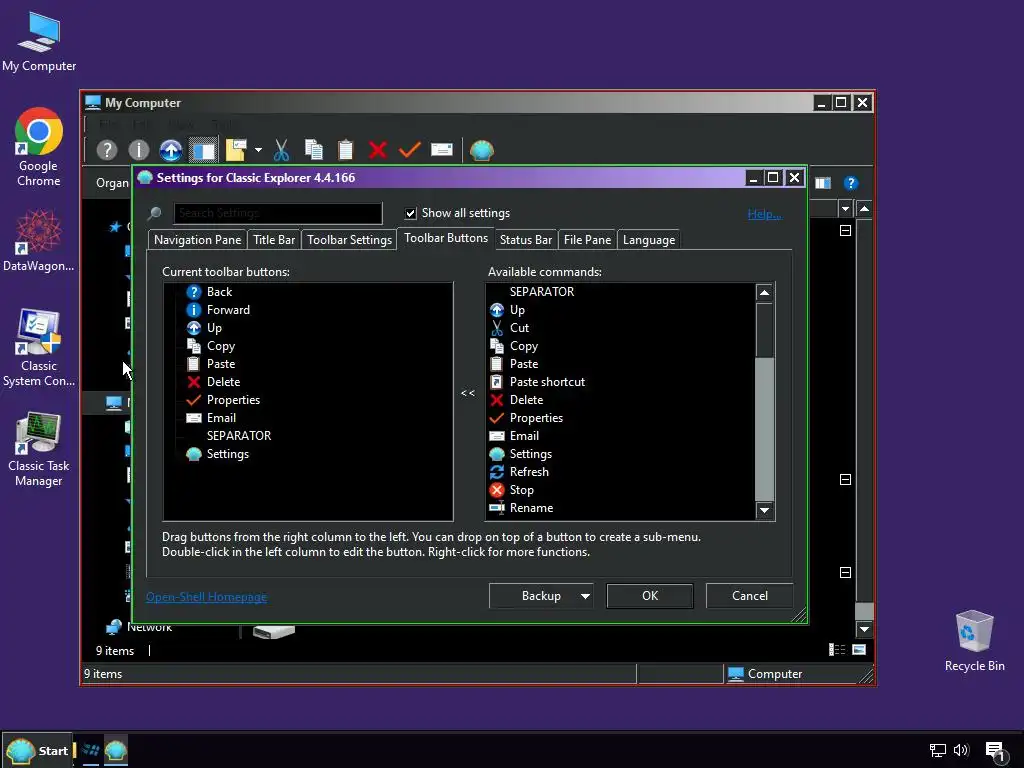This screenshot has height=768, width=1024.
Task: Open the Help link in settings dialog
Action: [x=764, y=214]
